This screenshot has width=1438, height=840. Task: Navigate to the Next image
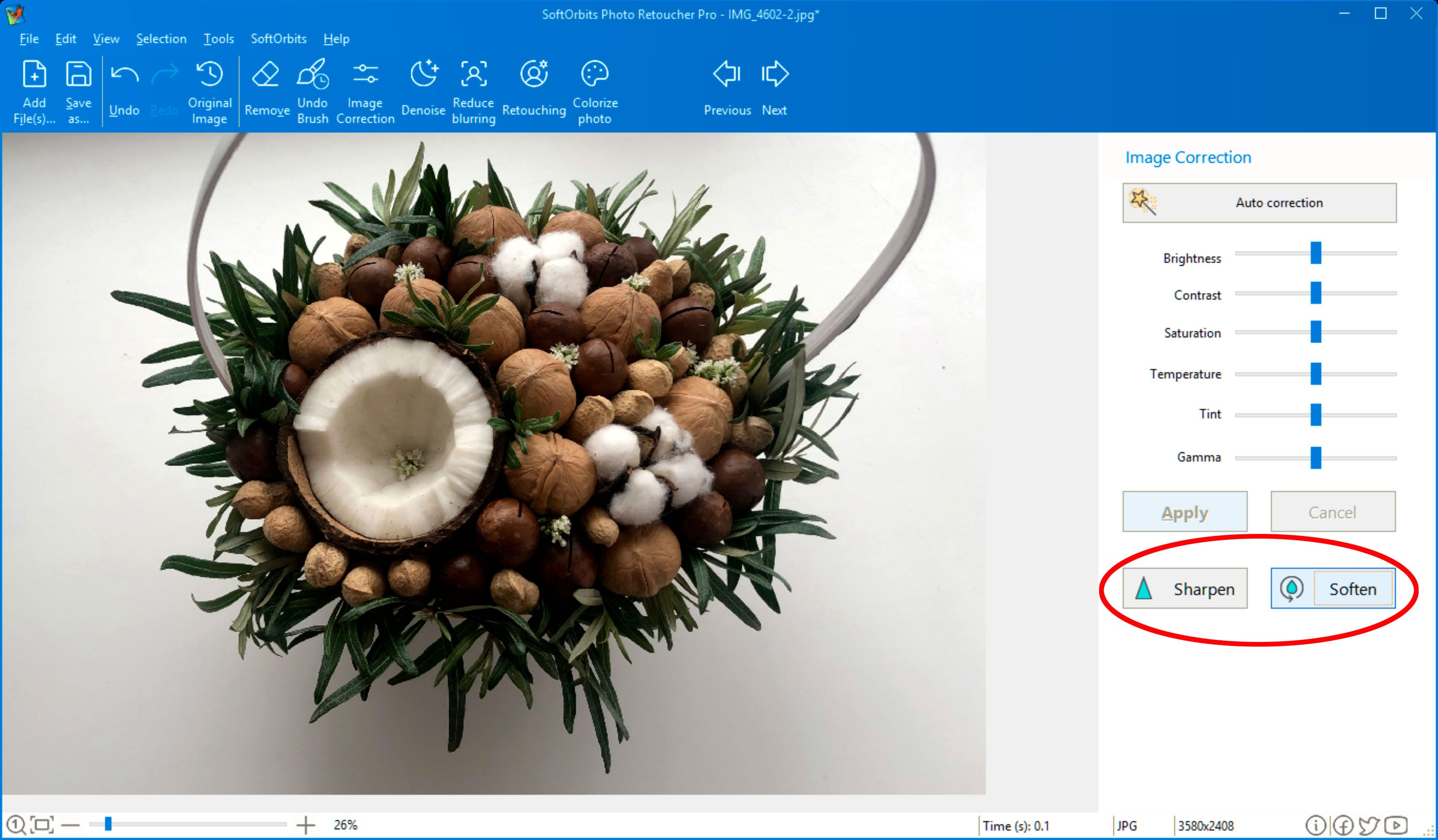coord(775,90)
